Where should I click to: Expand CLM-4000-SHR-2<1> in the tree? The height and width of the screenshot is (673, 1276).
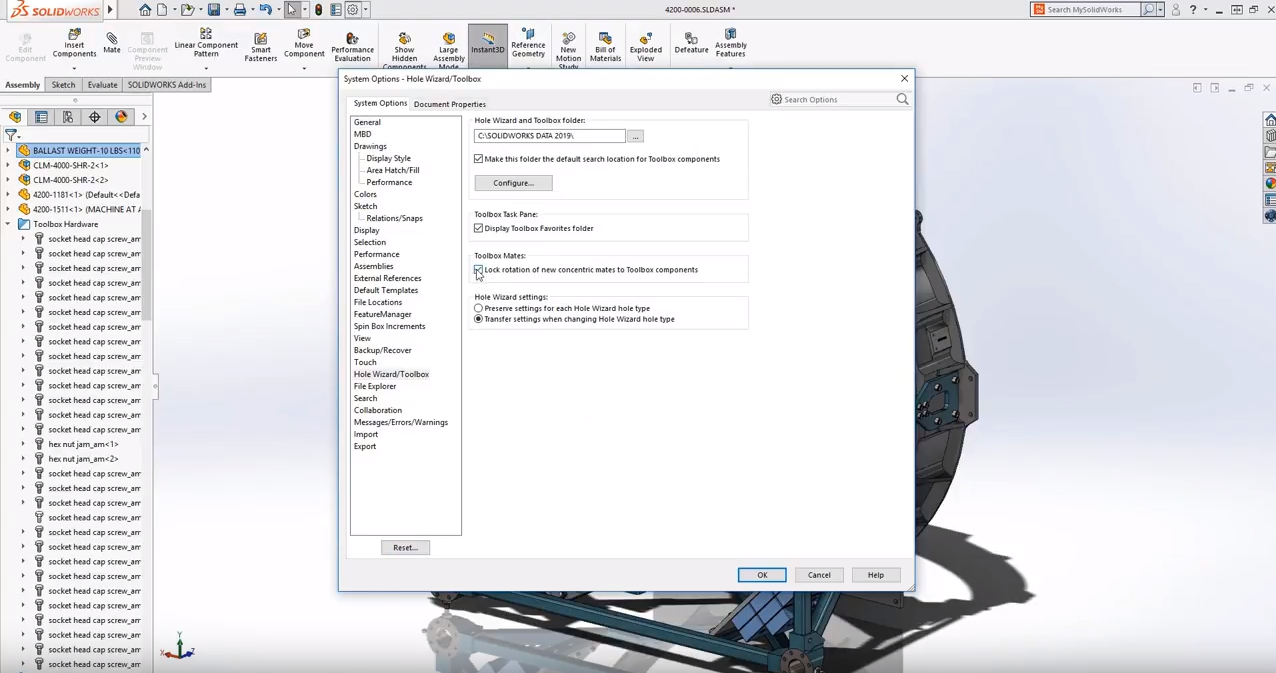point(8,165)
